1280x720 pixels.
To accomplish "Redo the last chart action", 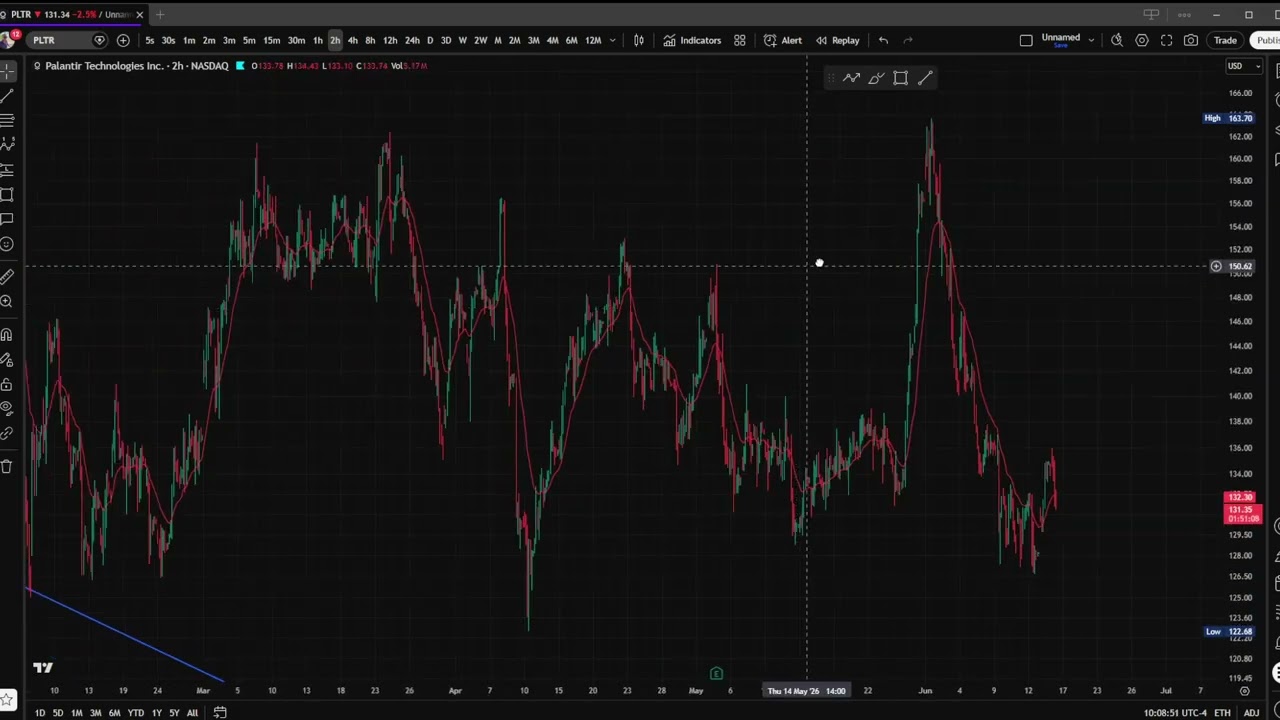I will coord(908,40).
